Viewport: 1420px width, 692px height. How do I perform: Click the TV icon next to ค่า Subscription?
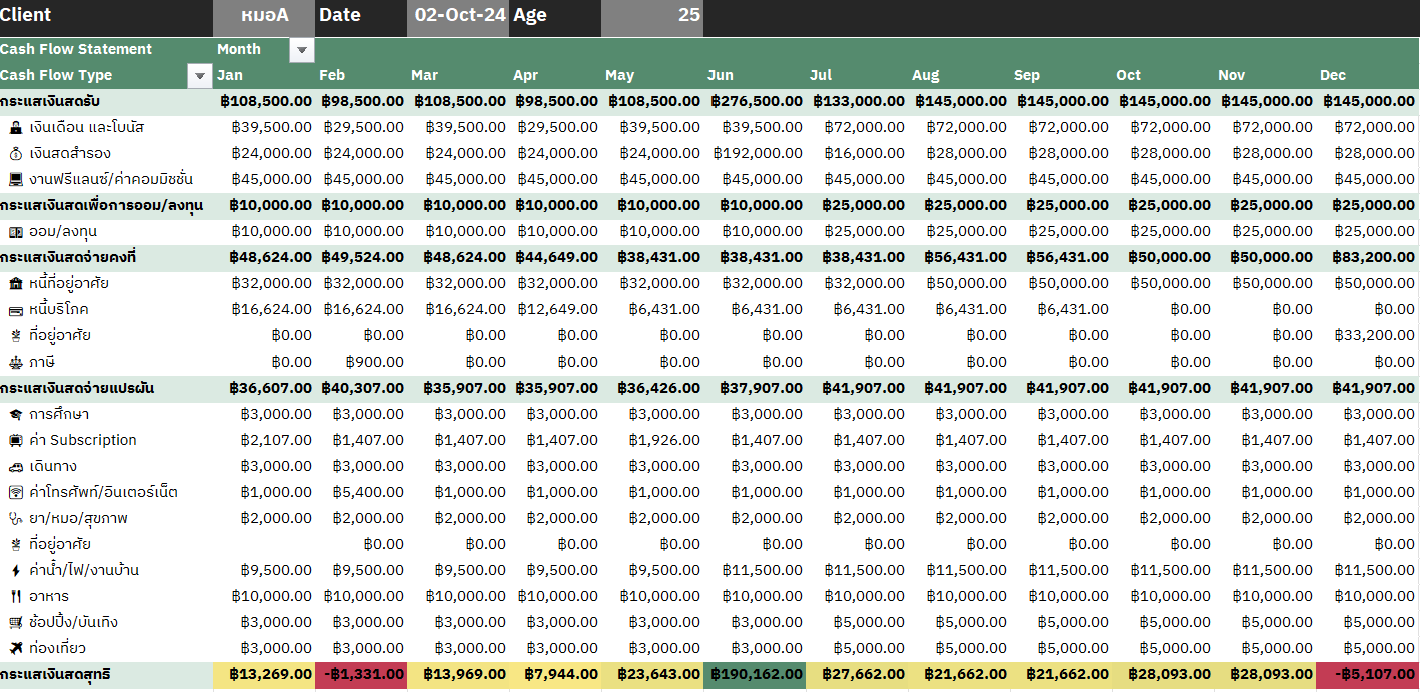tap(15, 440)
